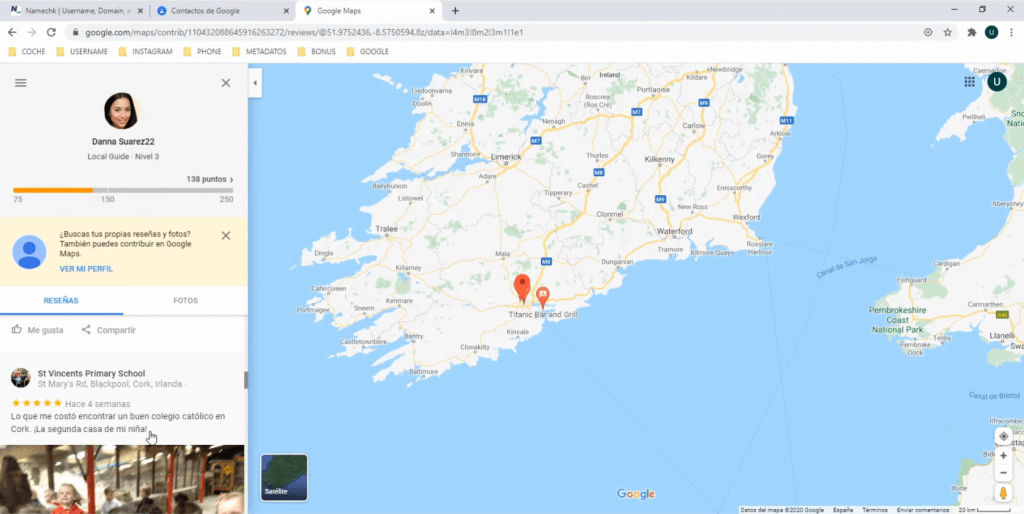Show my location on the map
This screenshot has width=1024, height=514.
tap(1004, 436)
